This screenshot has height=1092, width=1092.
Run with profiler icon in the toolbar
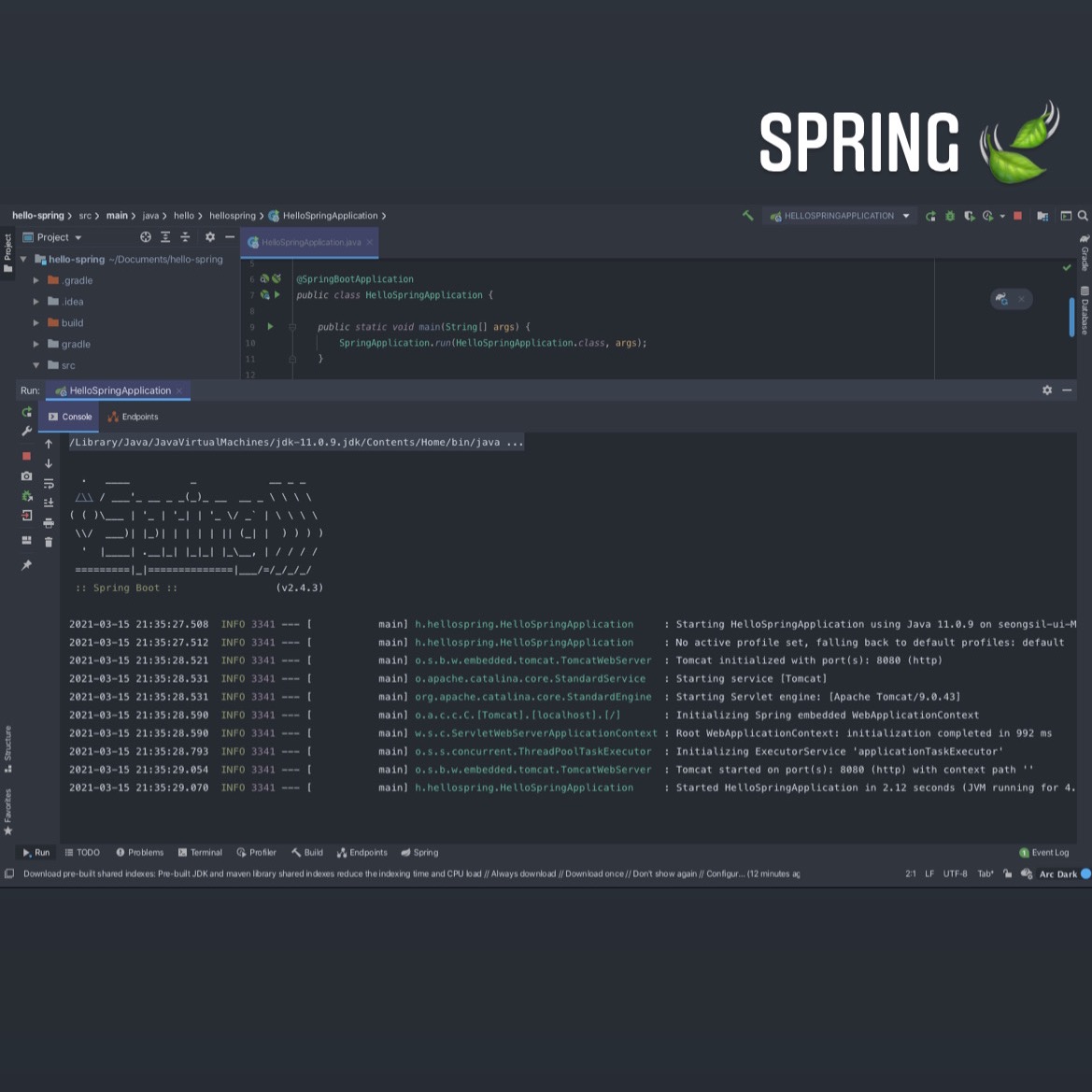coord(987,216)
